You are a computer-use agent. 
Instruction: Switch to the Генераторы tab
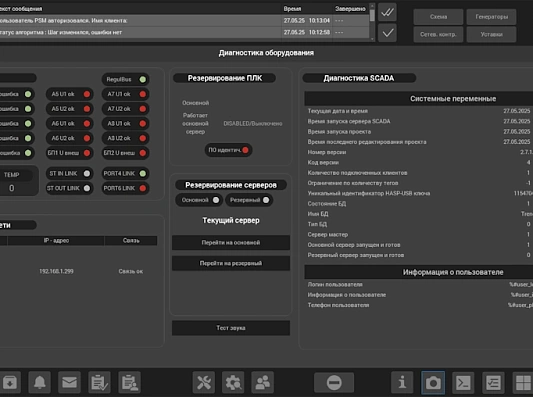(x=492, y=17)
